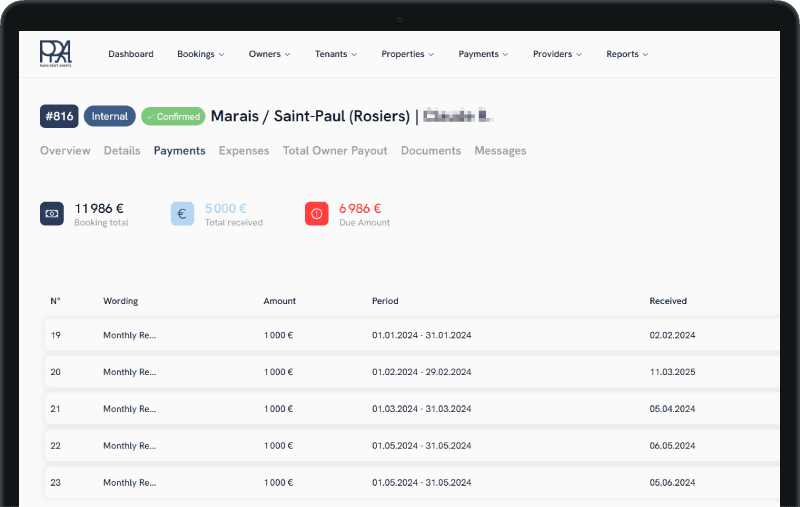Expand the Providers dropdown menu

point(557,54)
